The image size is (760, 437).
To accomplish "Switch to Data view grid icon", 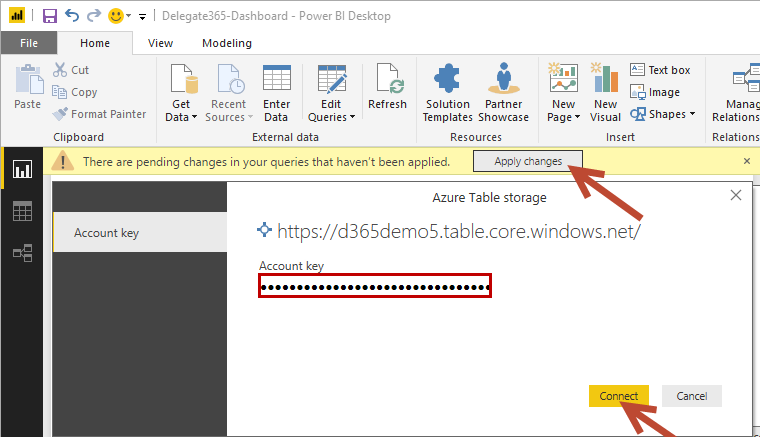I will click(22, 211).
